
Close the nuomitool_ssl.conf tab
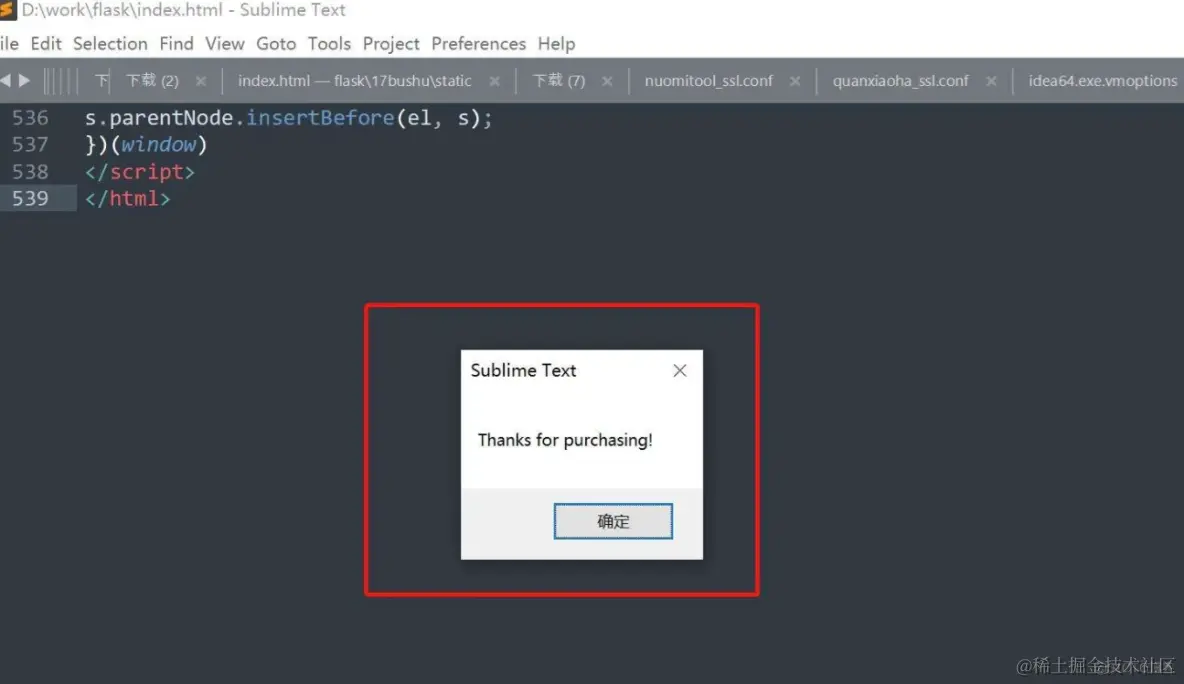click(795, 81)
